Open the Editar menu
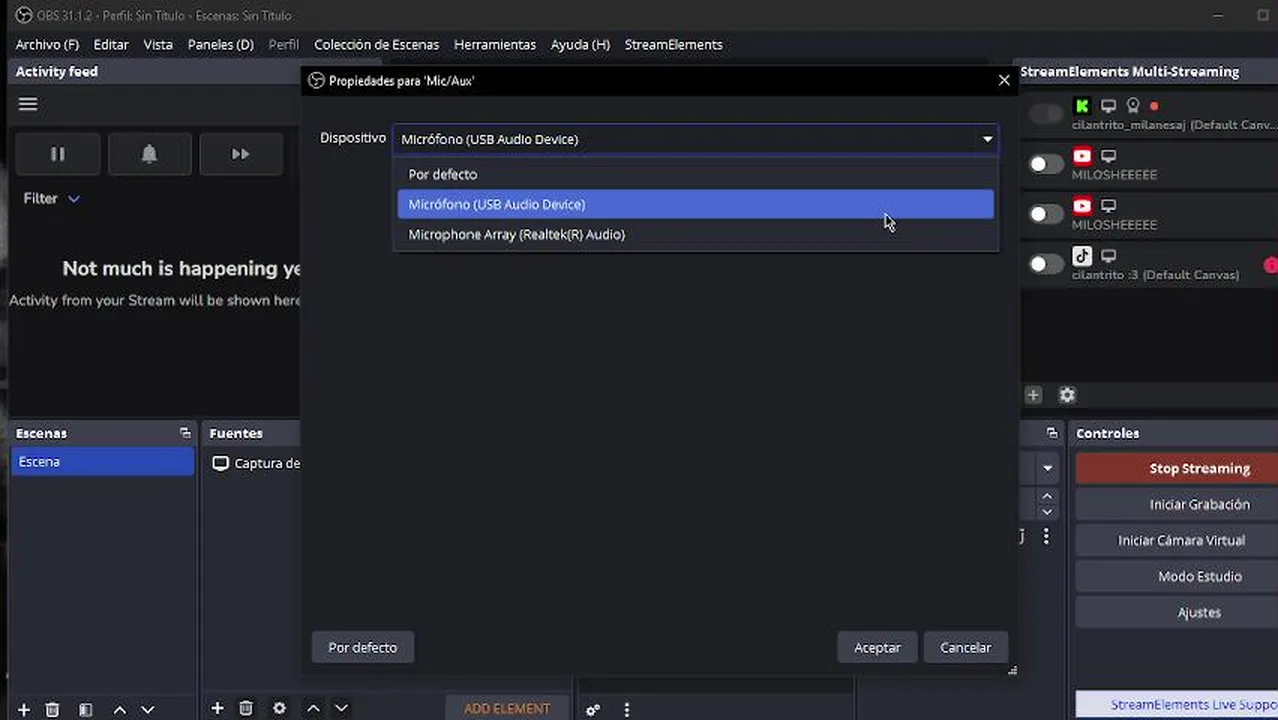 111,45
